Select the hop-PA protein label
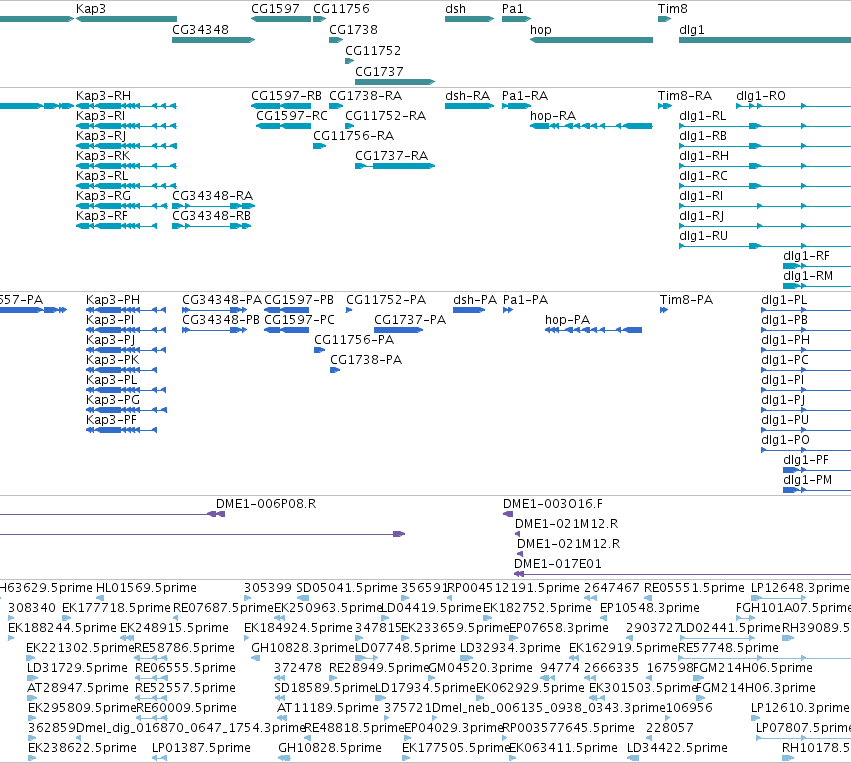851x763 pixels. 567,320
